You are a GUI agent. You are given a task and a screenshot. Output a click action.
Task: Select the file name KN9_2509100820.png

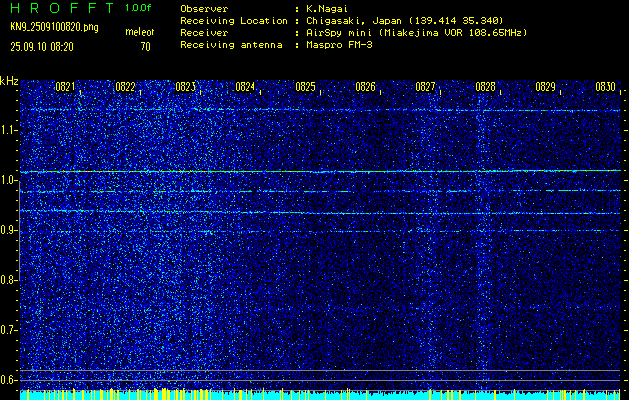coord(54,28)
